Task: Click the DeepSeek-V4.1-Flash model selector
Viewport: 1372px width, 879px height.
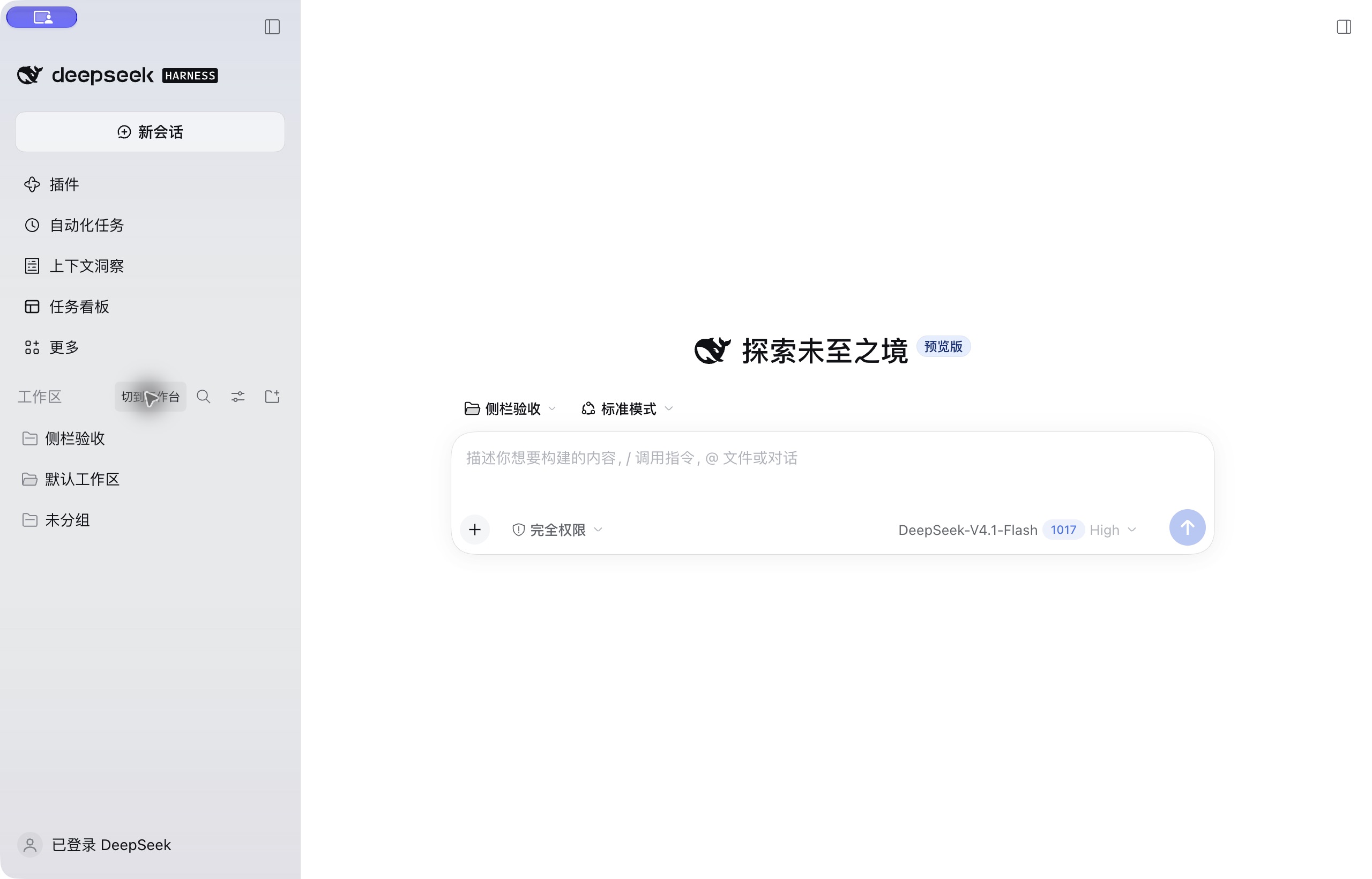Action: [967, 530]
